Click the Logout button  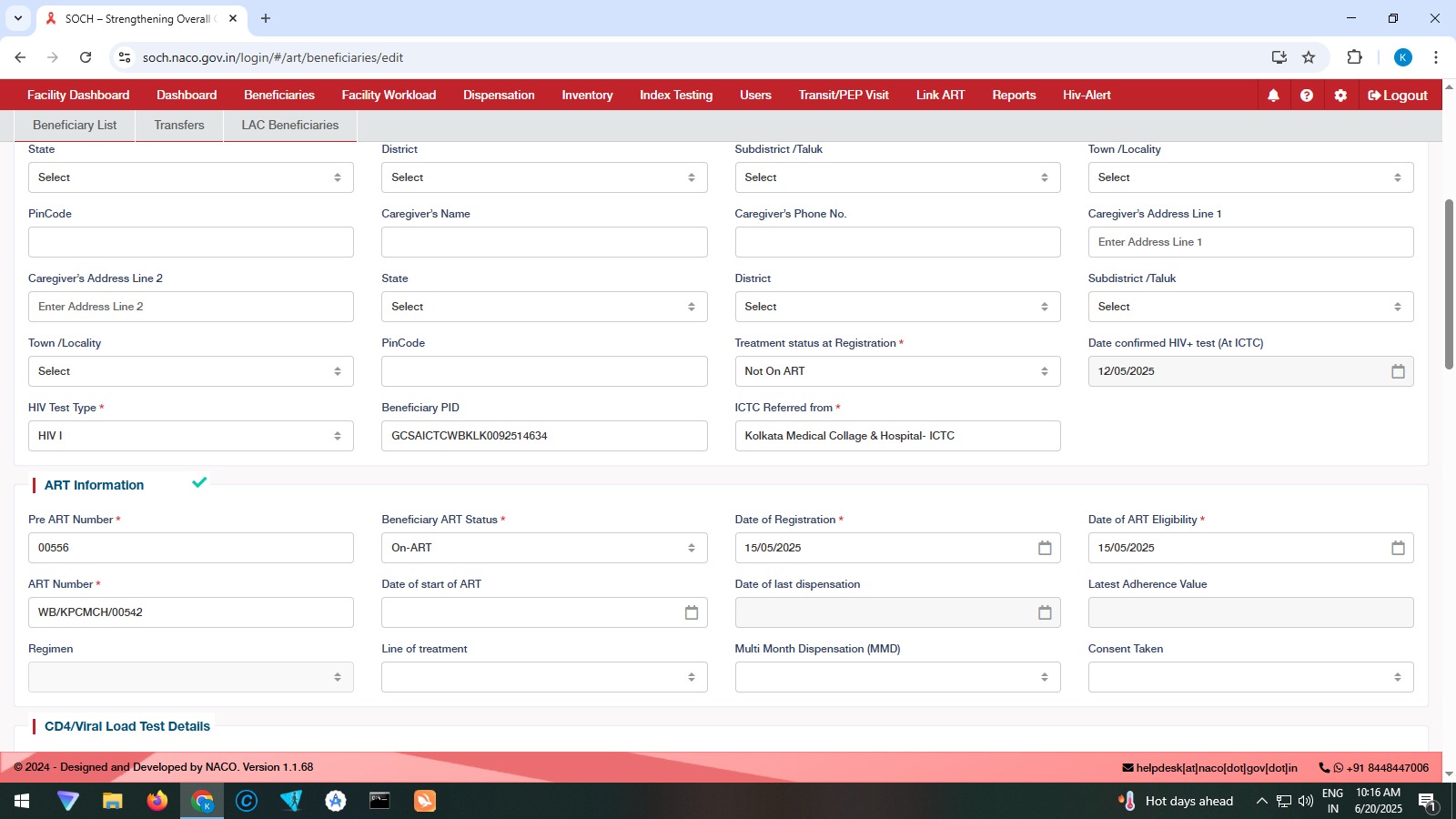coord(1398,96)
